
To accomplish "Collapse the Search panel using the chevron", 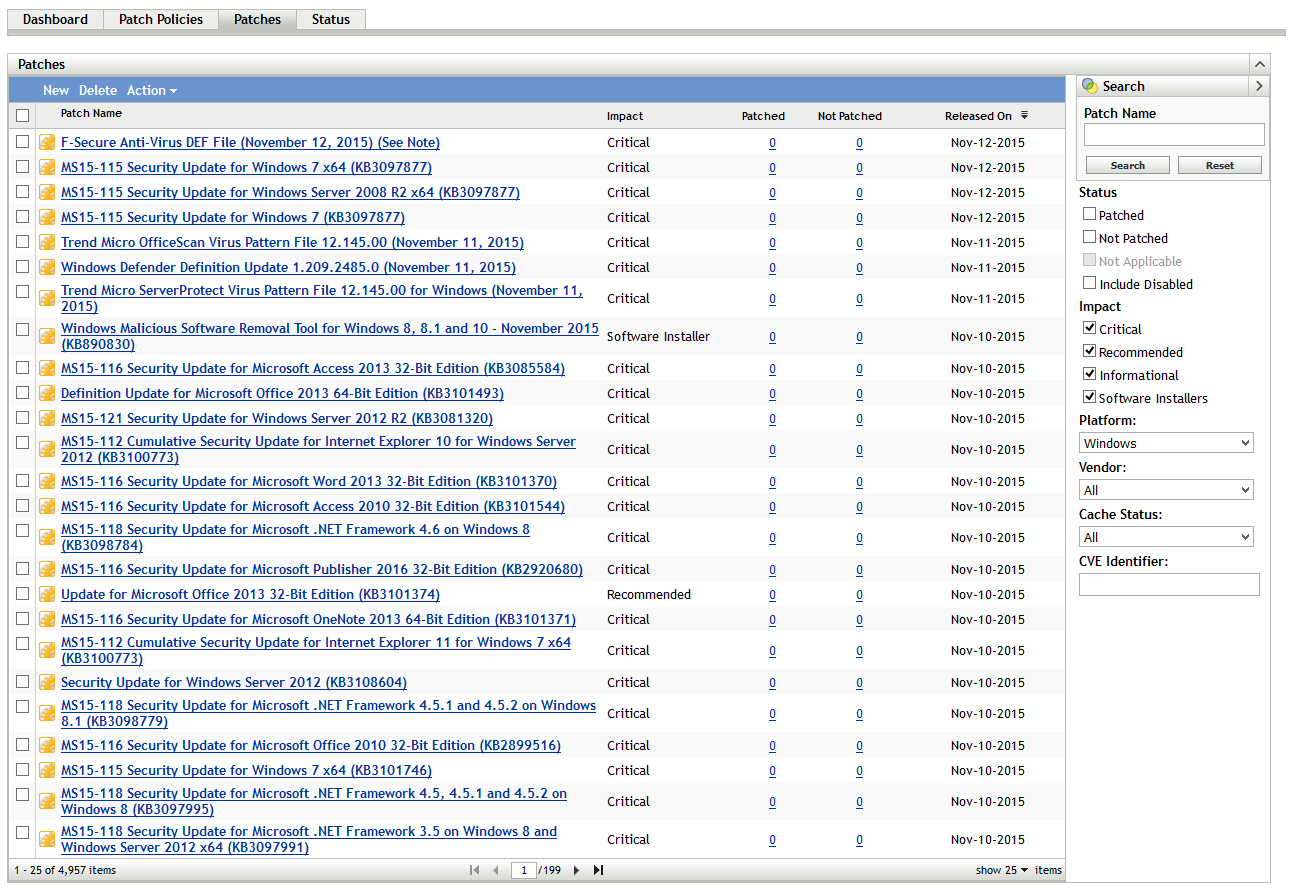I will [x=1259, y=86].
